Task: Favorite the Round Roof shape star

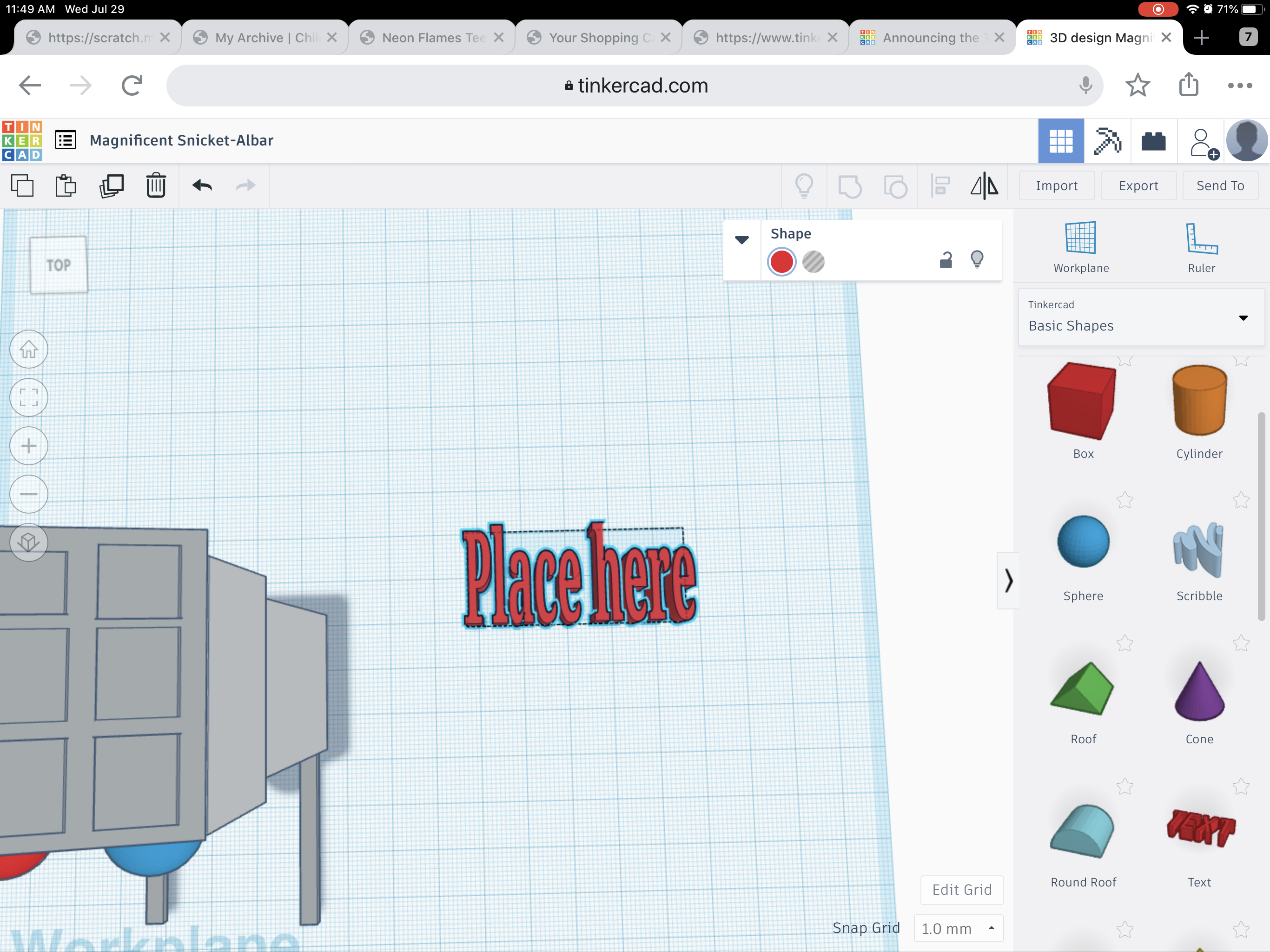Action: pos(1125,786)
